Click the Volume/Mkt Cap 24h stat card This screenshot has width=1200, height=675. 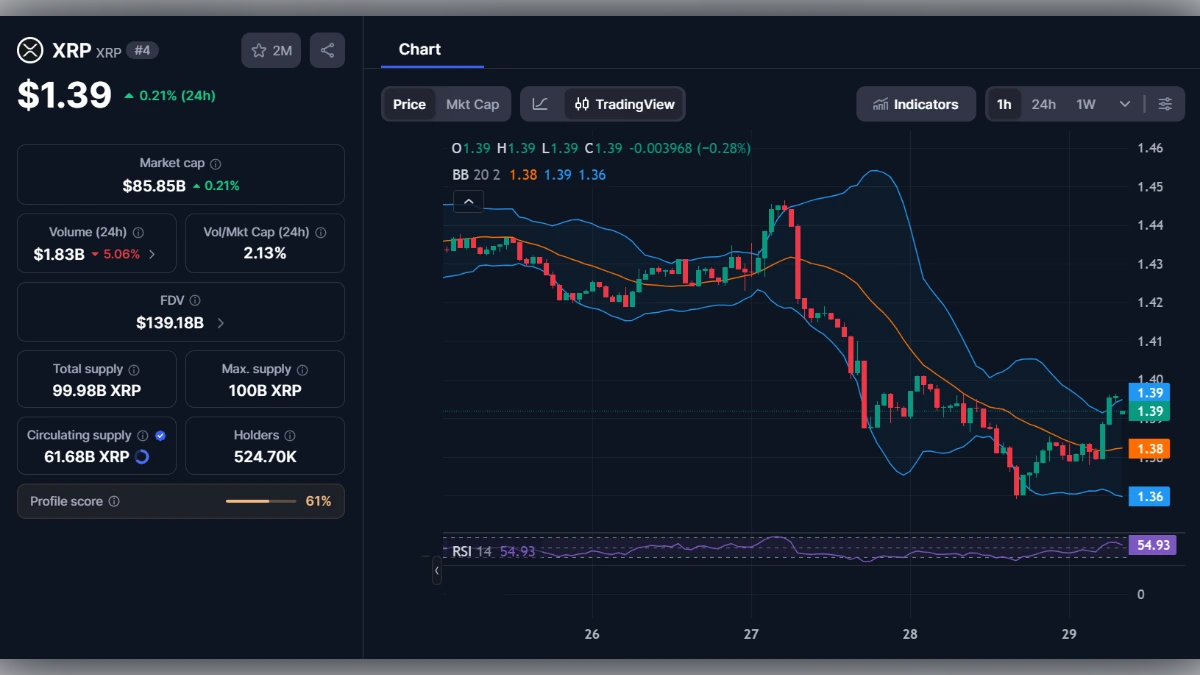[264, 242]
